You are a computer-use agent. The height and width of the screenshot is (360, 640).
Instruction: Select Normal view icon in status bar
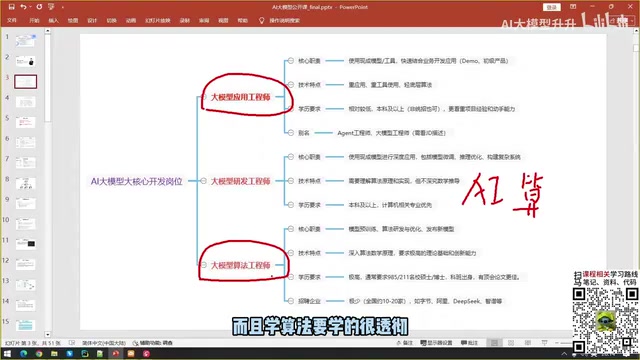click(x=494, y=343)
